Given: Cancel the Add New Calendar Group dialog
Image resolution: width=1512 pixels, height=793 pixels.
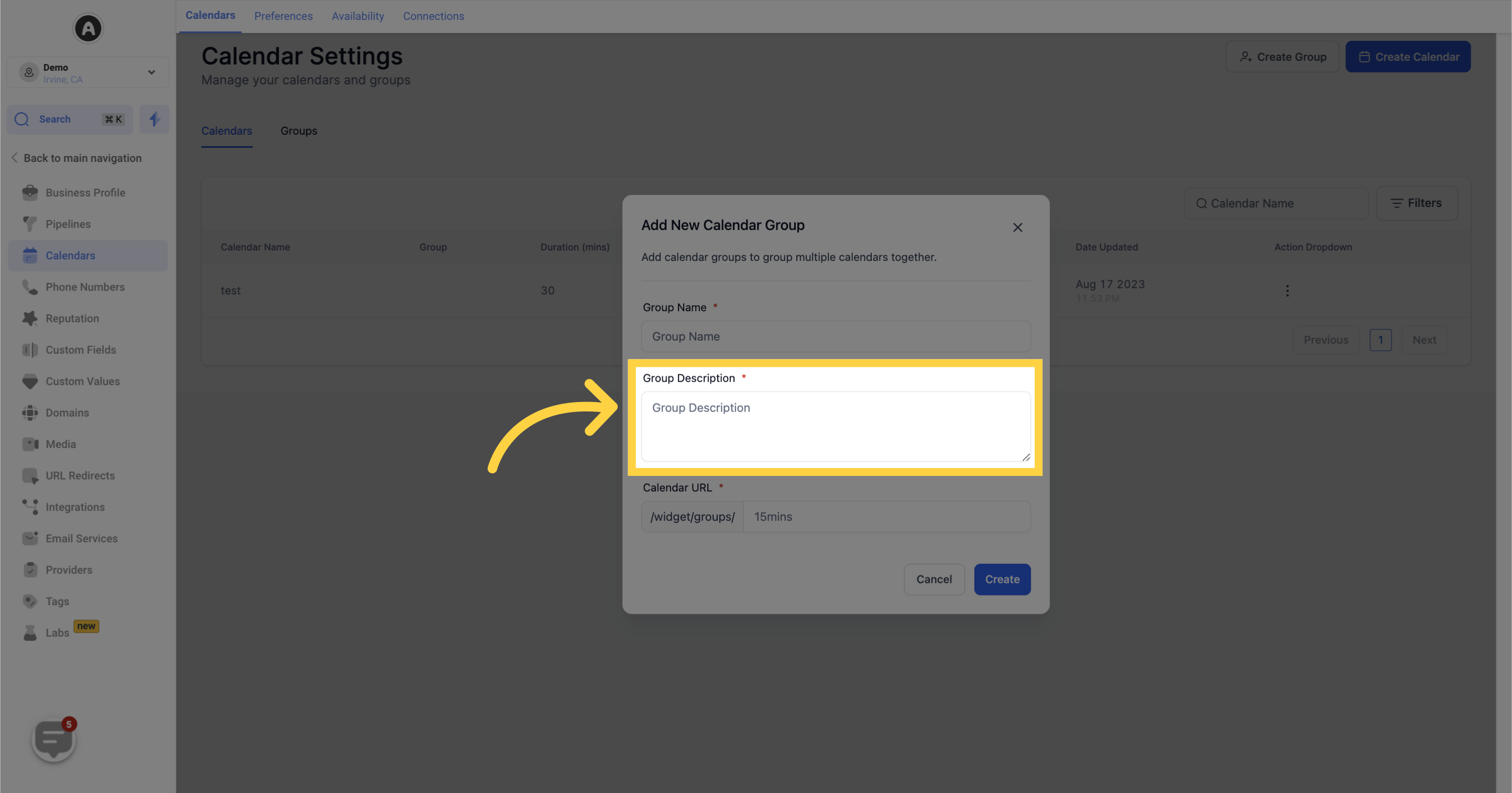Looking at the screenshot, I should tap(934, 579).
